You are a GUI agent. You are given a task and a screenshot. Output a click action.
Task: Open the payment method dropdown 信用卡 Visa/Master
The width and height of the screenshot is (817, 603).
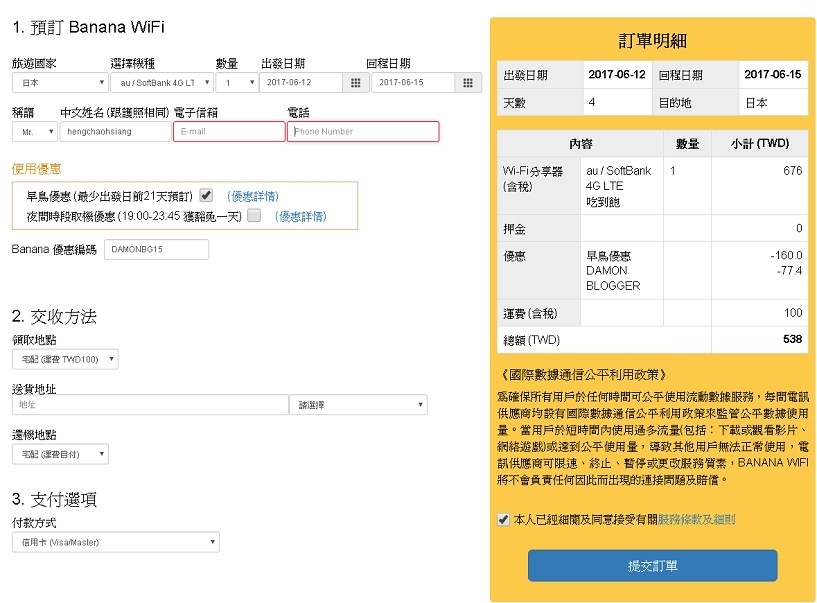coord(116,542)
